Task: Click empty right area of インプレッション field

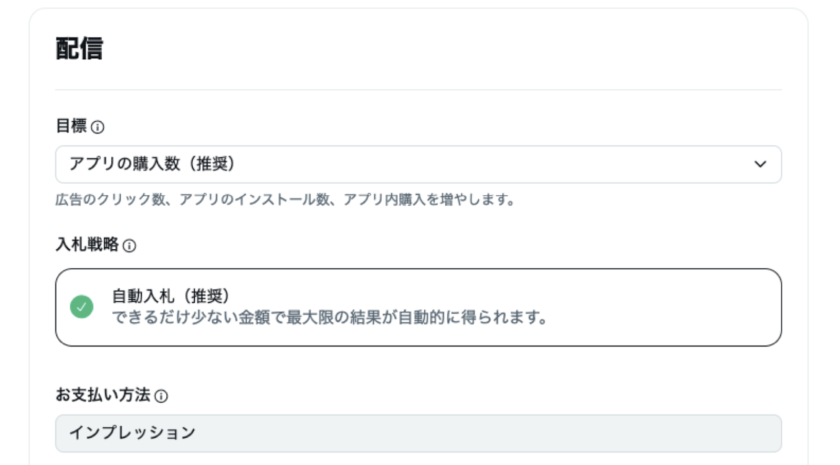Action: 600,433
